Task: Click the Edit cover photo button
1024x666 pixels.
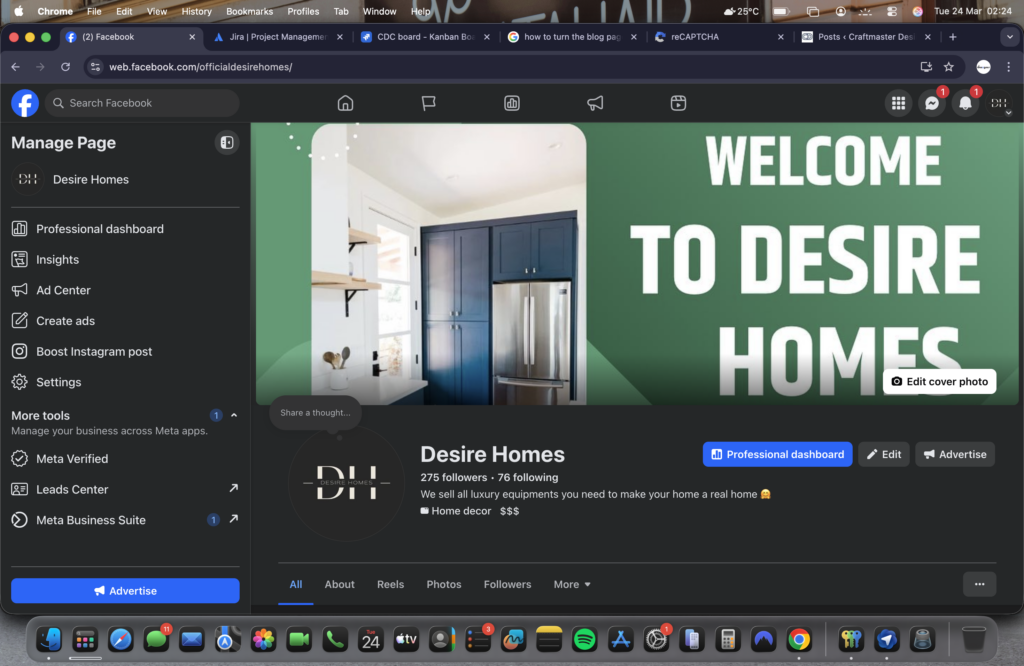Action: click(939, 381)
